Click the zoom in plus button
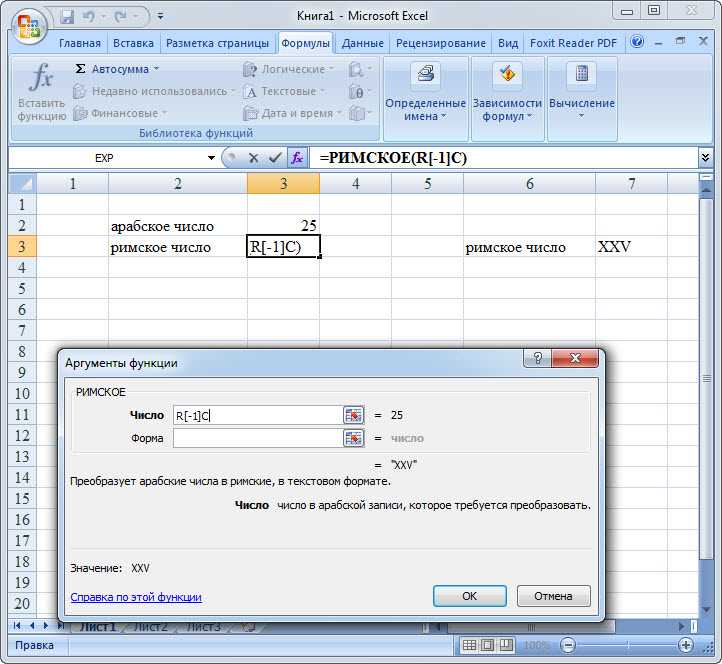 (x=686, y=646)
